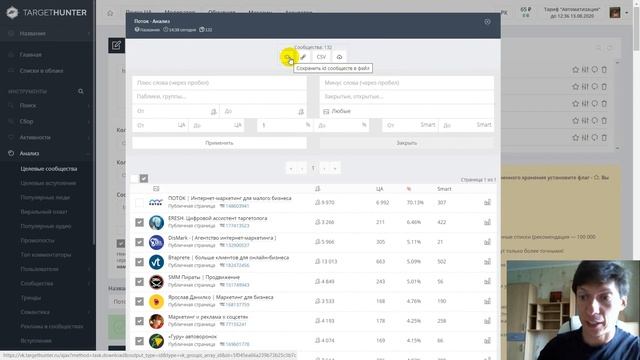This screenshot has height=360, width=640.
Task: Select Популярные люди in the sidebar
Action: 45,198
